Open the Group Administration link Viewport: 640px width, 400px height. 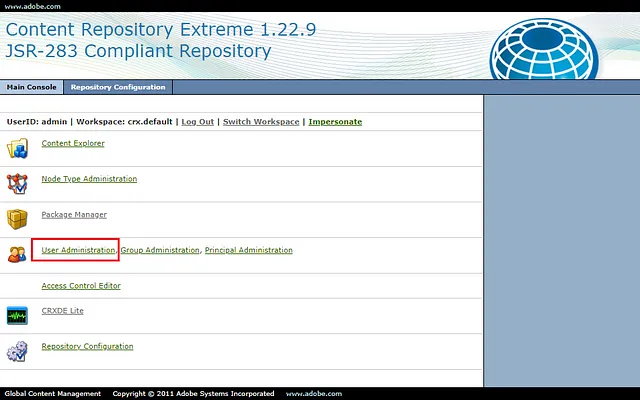point(160,250)
